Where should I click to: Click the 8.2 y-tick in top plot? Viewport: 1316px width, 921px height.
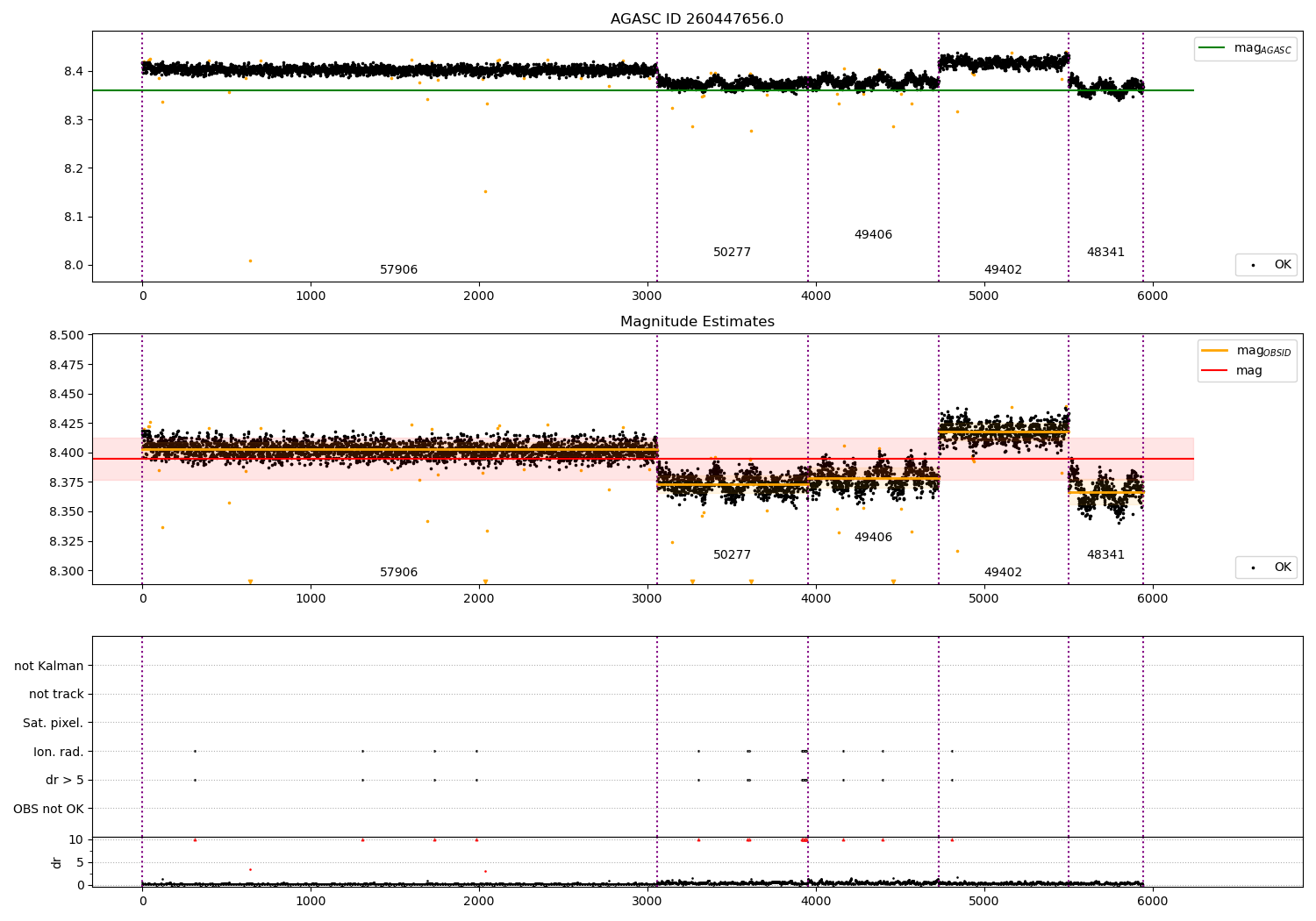(75, 168)
